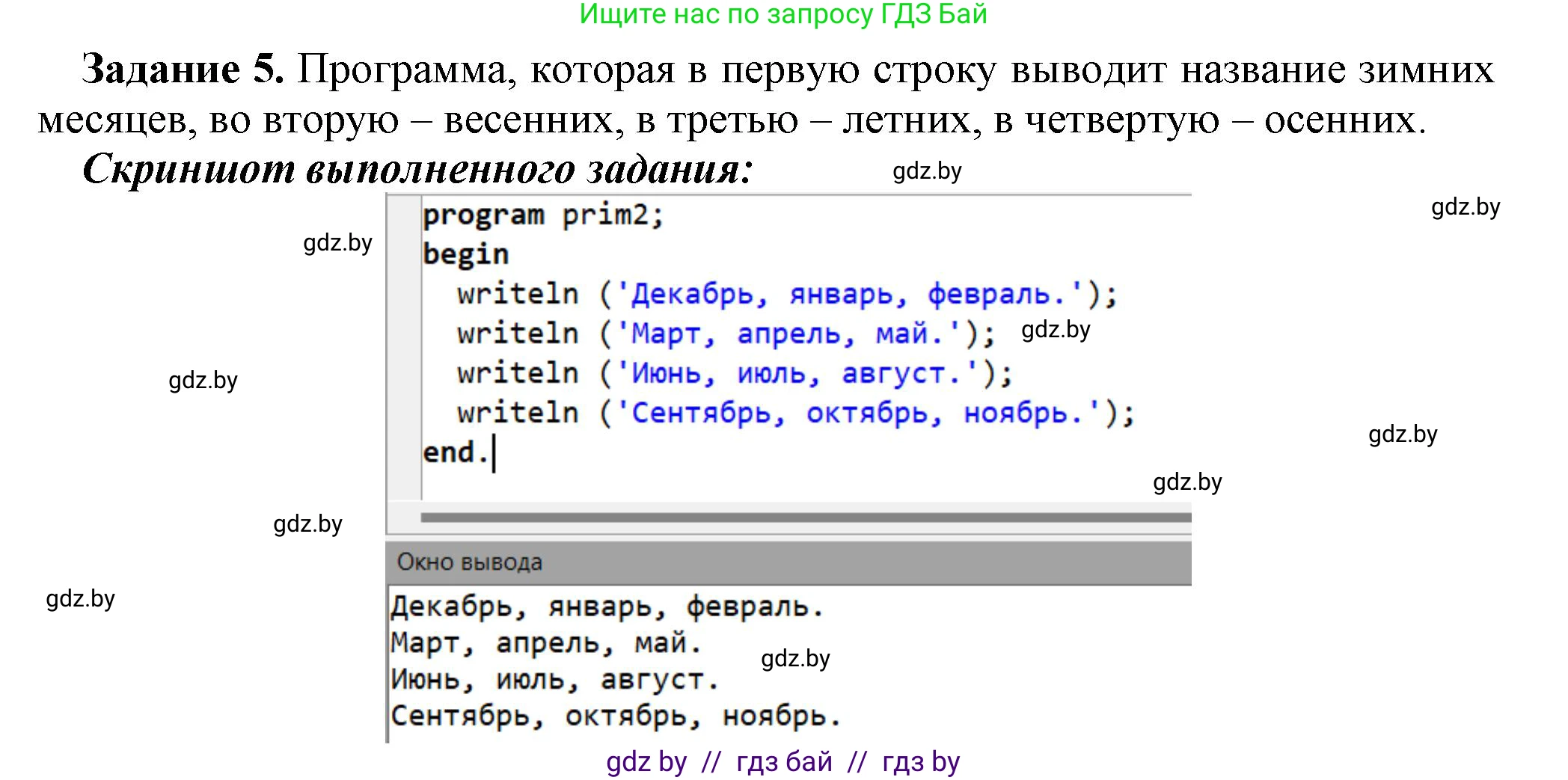Click the green 'Ищите нас по запросу ГДЗ Бай' text
This screenshot has height=780, width=1568.
[x=783, y=14]
